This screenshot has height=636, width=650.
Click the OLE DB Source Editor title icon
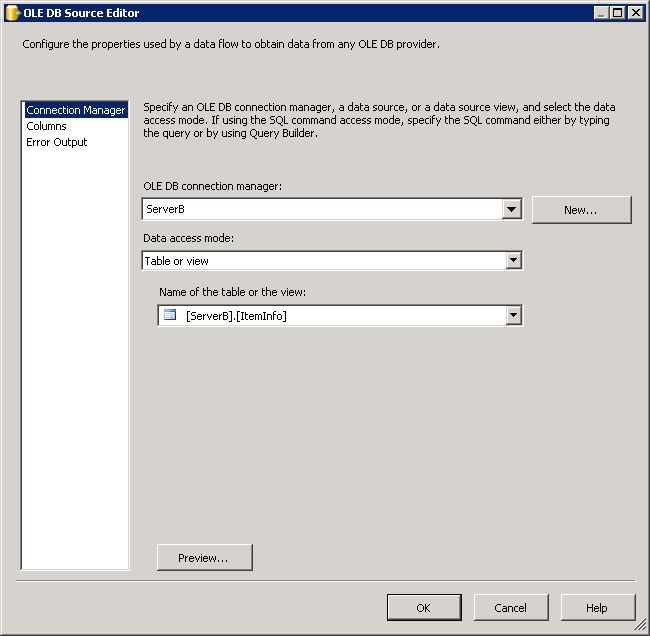point(12,13)
